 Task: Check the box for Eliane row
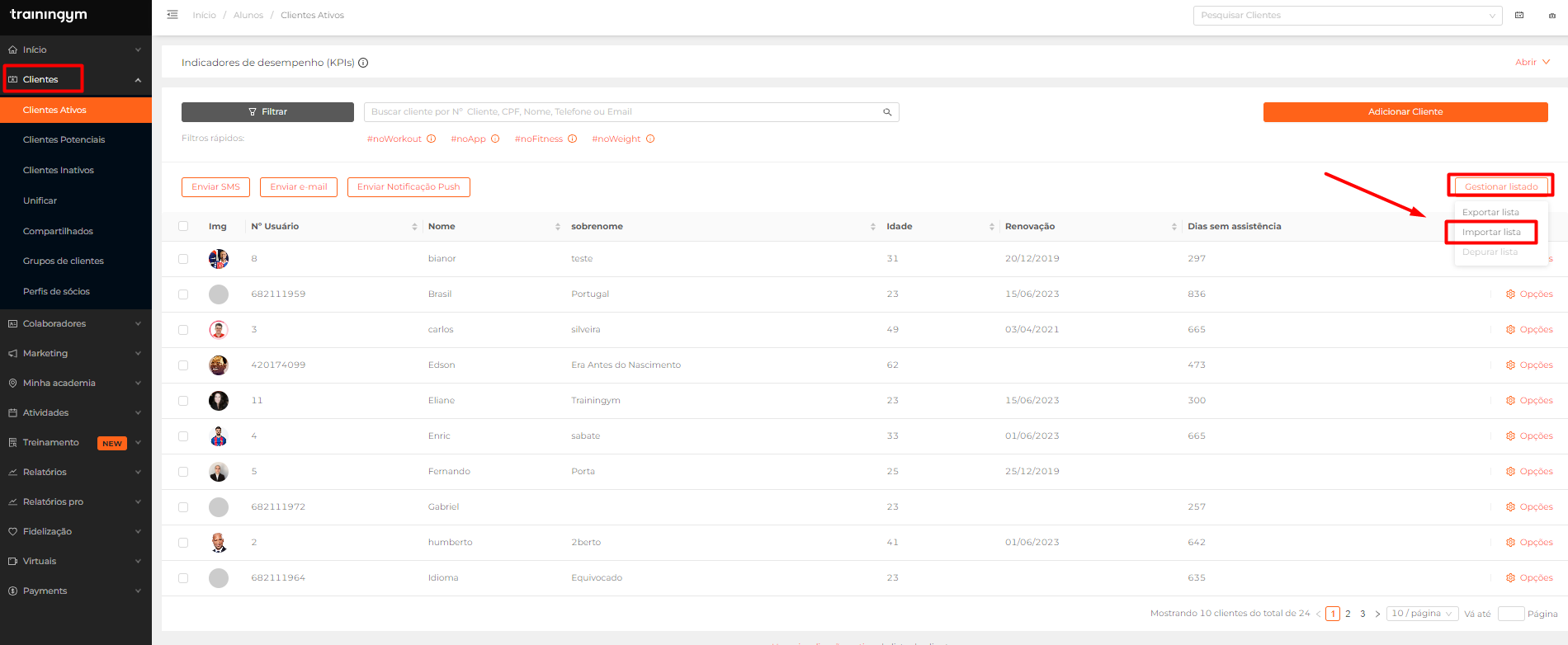coord(183,401)
